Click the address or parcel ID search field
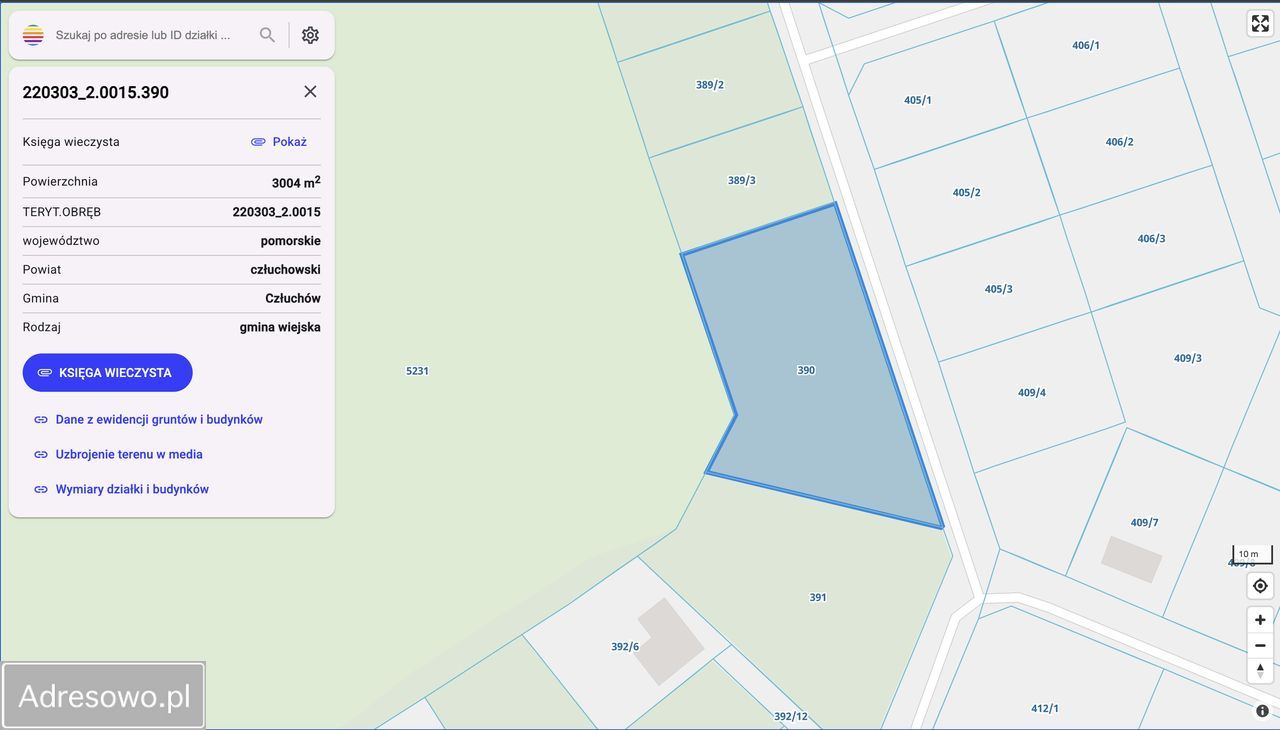 click(145, 35)
